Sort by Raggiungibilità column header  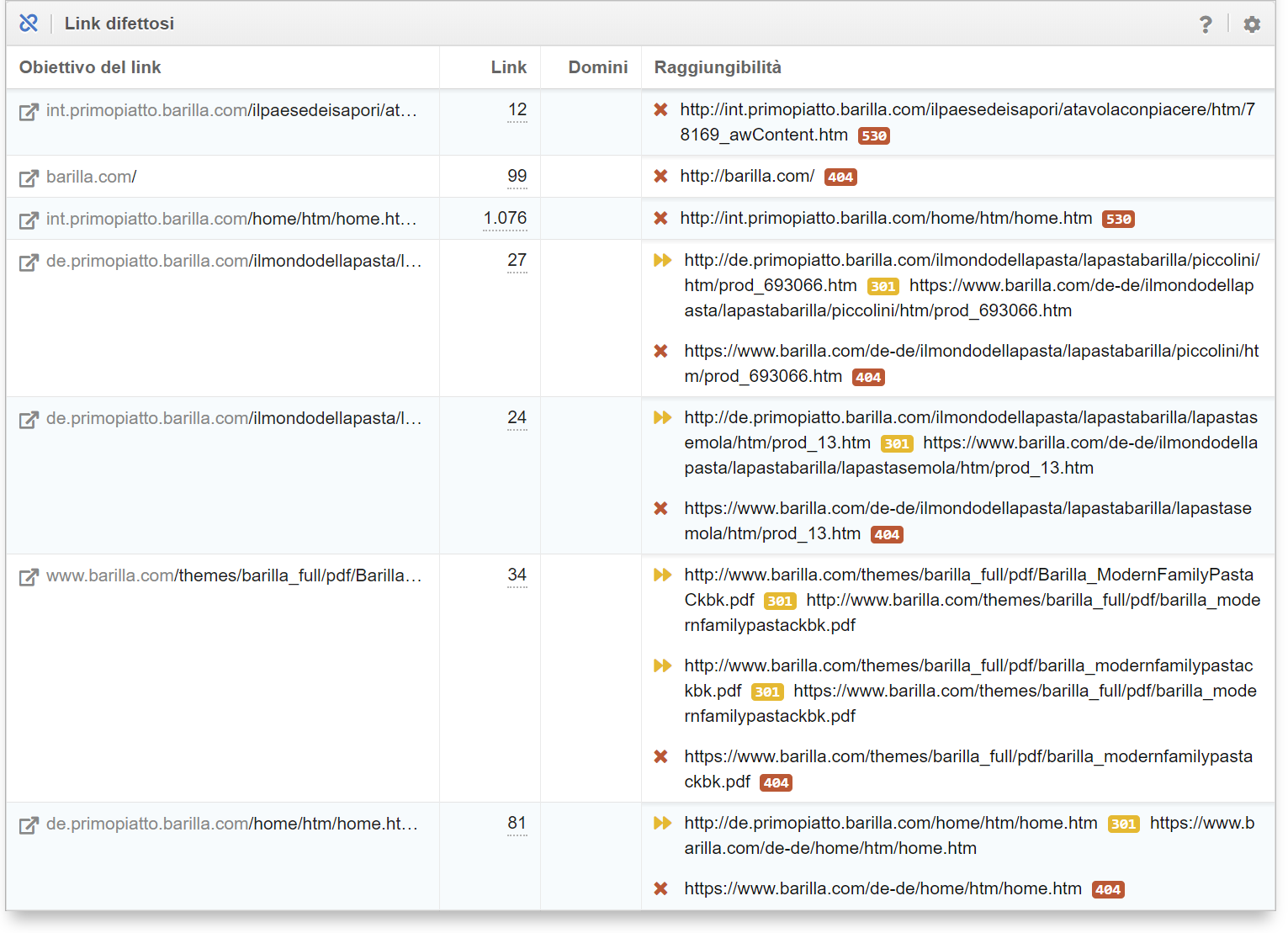[x=718, y=67]
